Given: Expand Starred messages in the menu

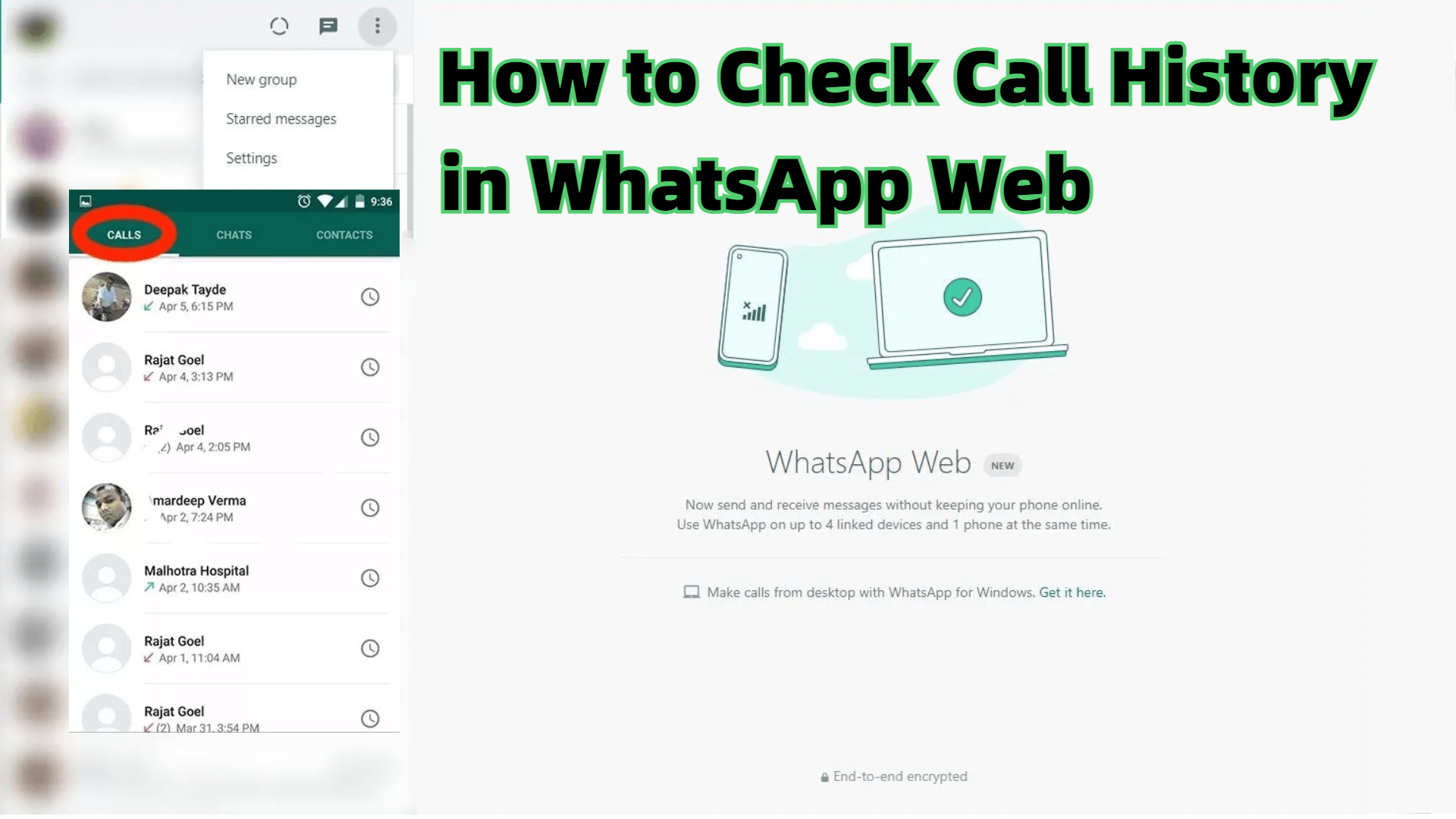Looking at the screenshot, I should [281, 118].
